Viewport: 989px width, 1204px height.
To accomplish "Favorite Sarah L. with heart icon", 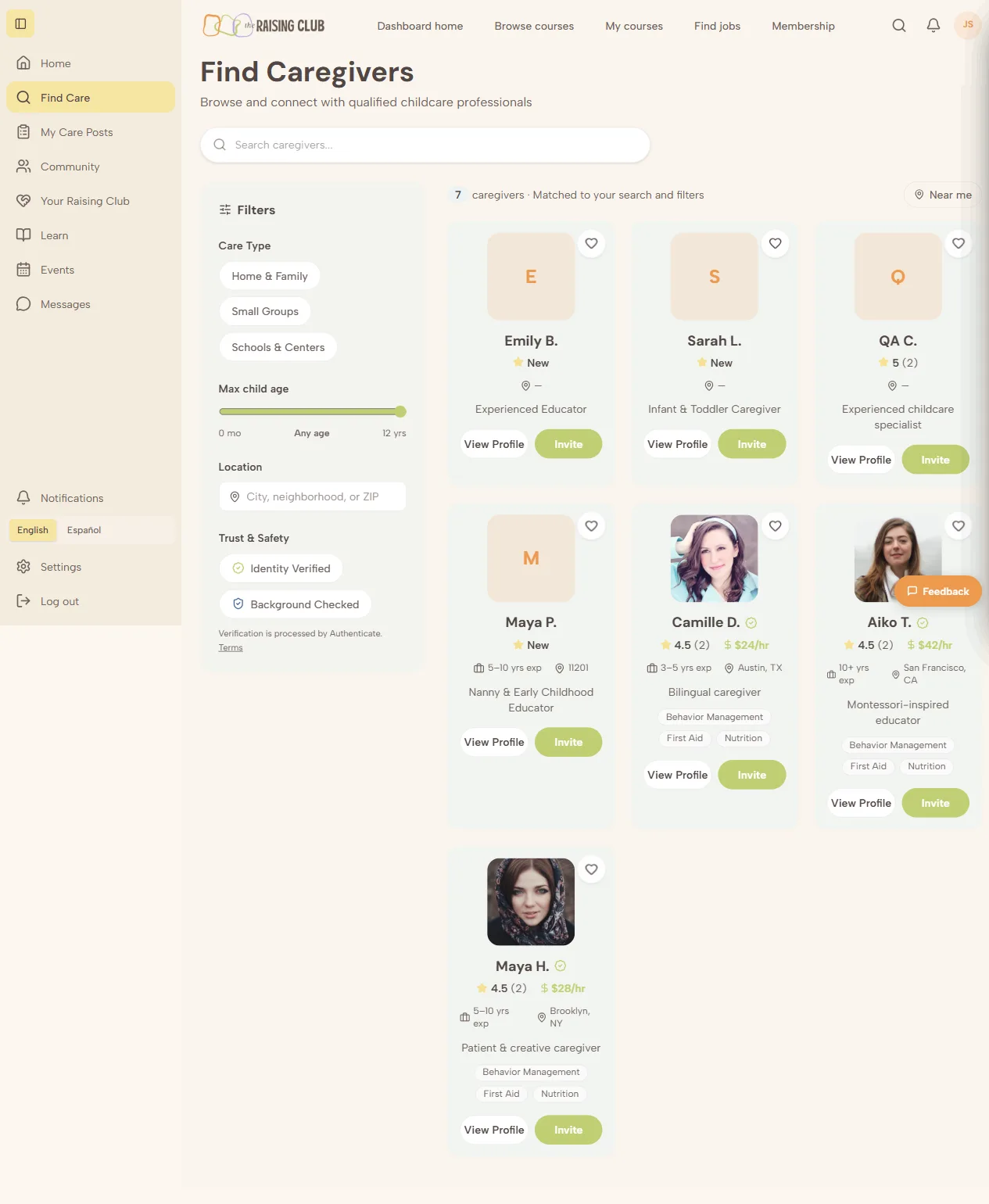I will (x=775, y=243).
